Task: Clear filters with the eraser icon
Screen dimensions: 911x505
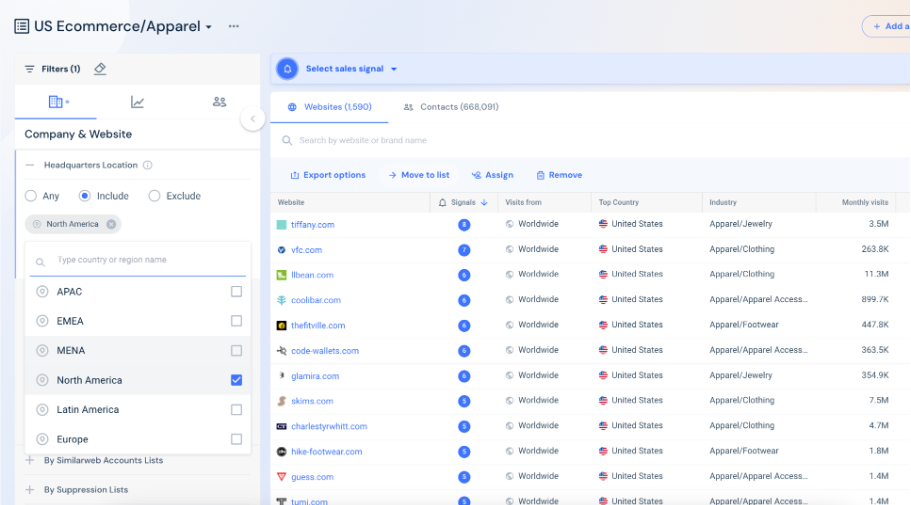Action: 100,69
